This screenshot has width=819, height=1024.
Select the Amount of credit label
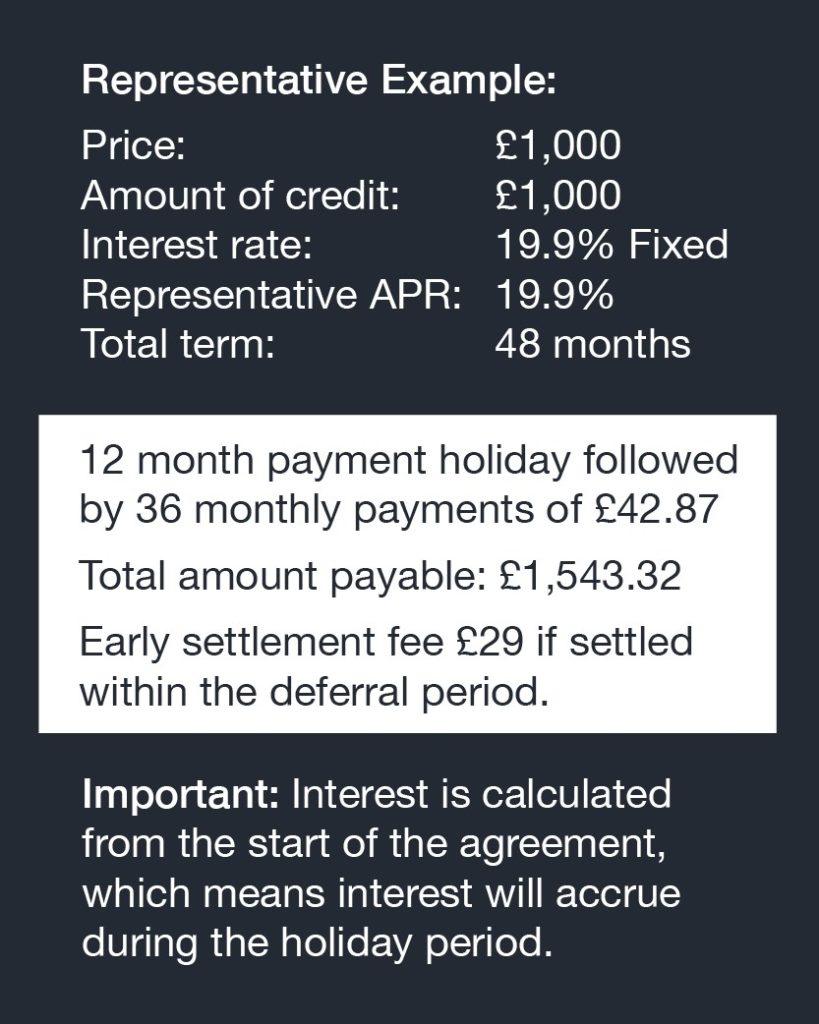(x=240, y=195)
